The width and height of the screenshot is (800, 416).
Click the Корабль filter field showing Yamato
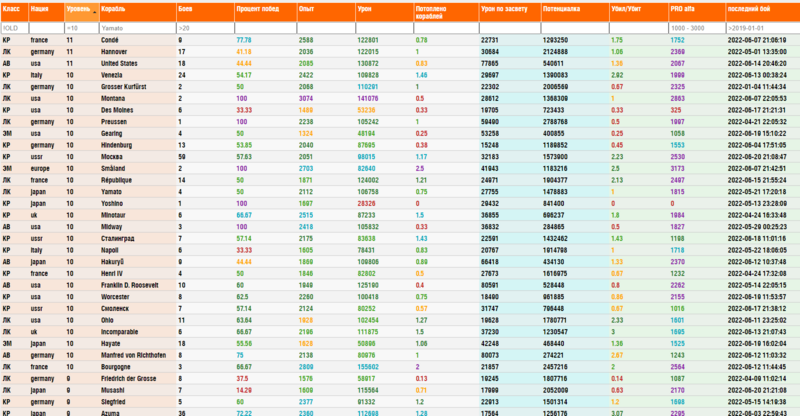[x=138, y=28]
